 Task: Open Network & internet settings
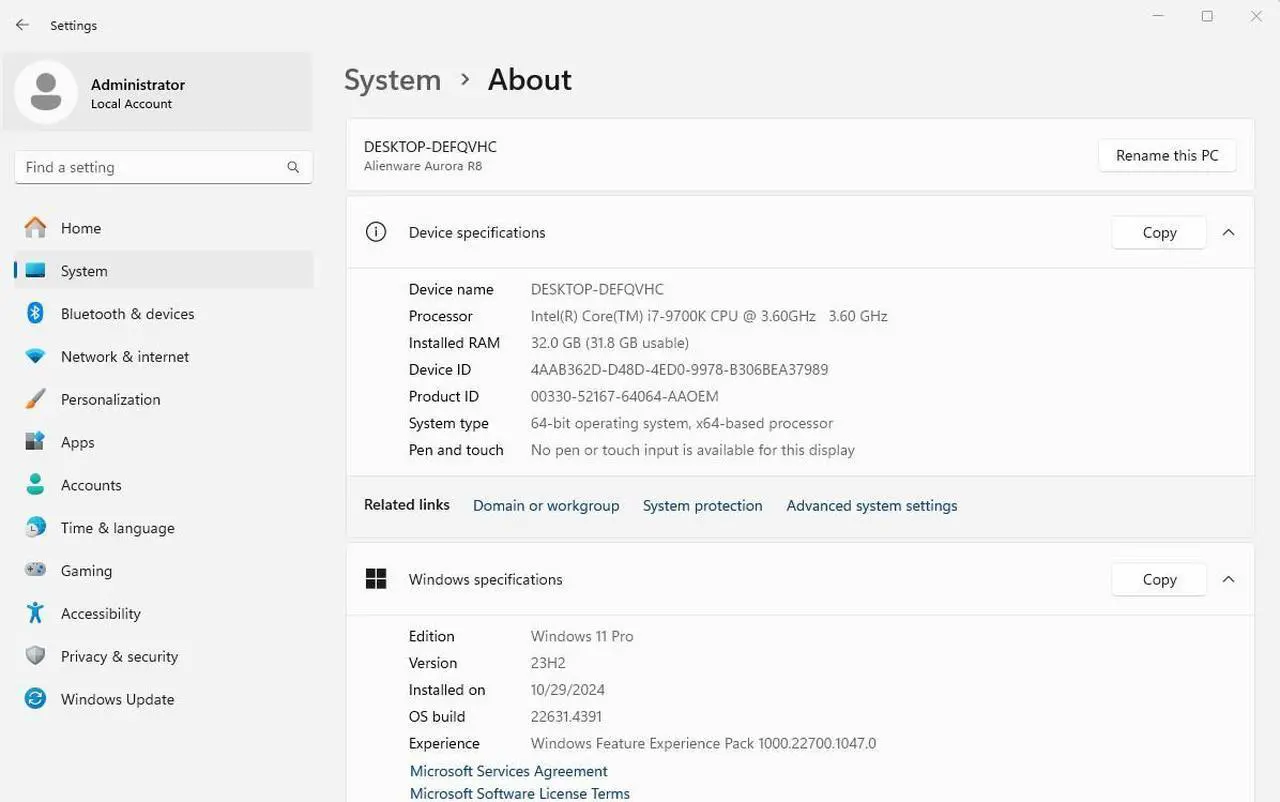click(x=163, y=356)
